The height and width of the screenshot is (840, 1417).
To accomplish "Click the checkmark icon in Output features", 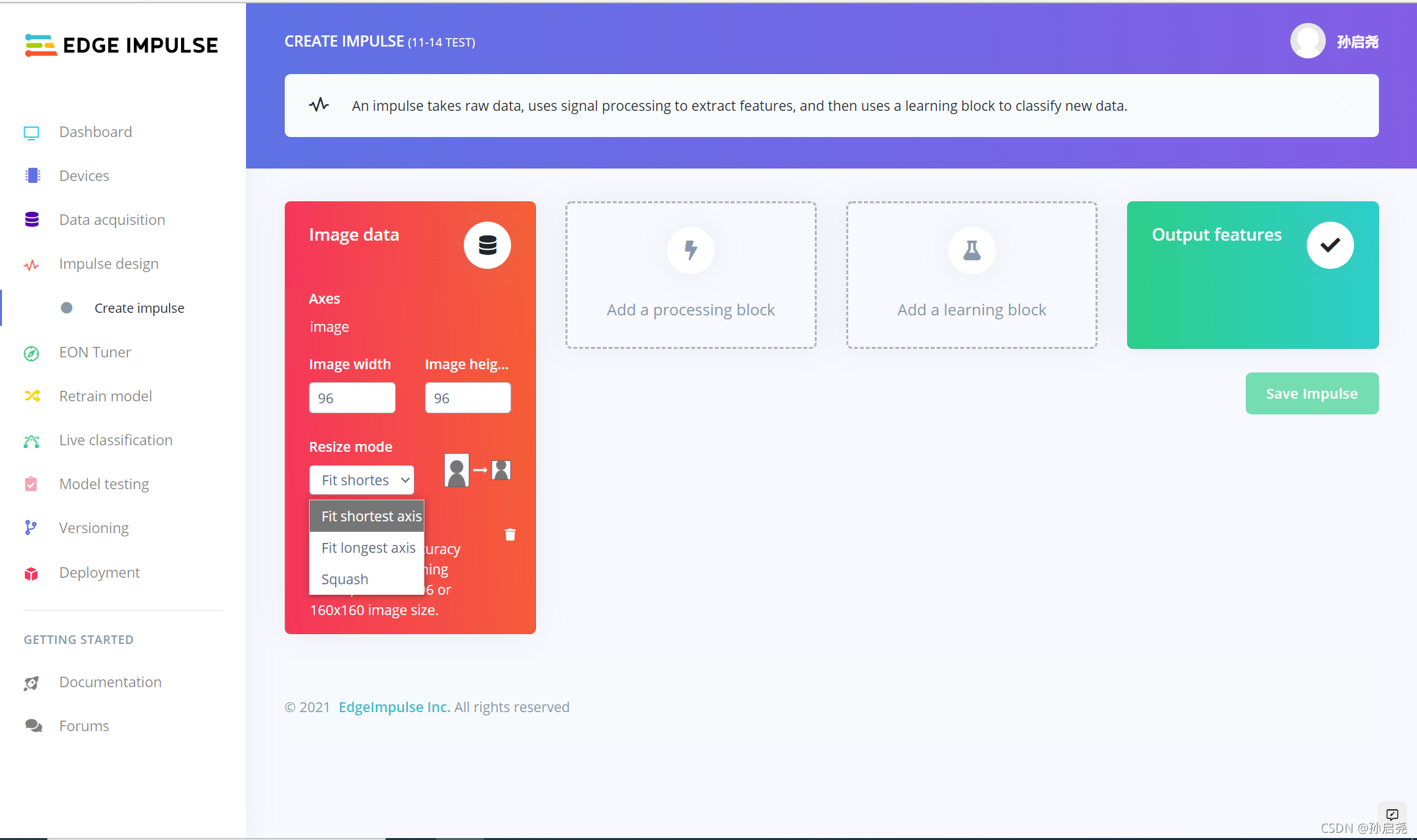I will pos(1330,245).
